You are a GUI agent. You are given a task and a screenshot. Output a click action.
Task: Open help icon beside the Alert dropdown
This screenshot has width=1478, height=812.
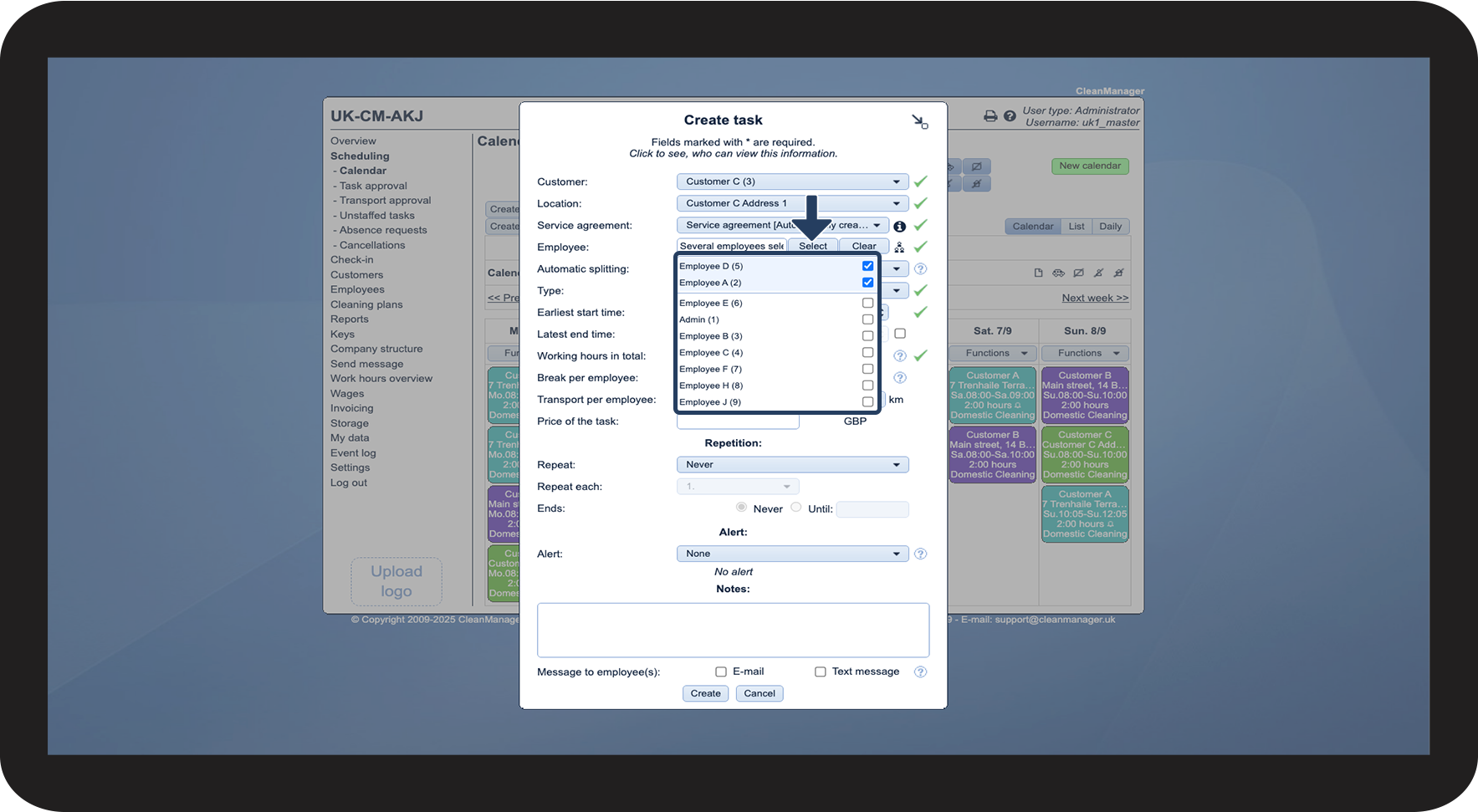920,554
